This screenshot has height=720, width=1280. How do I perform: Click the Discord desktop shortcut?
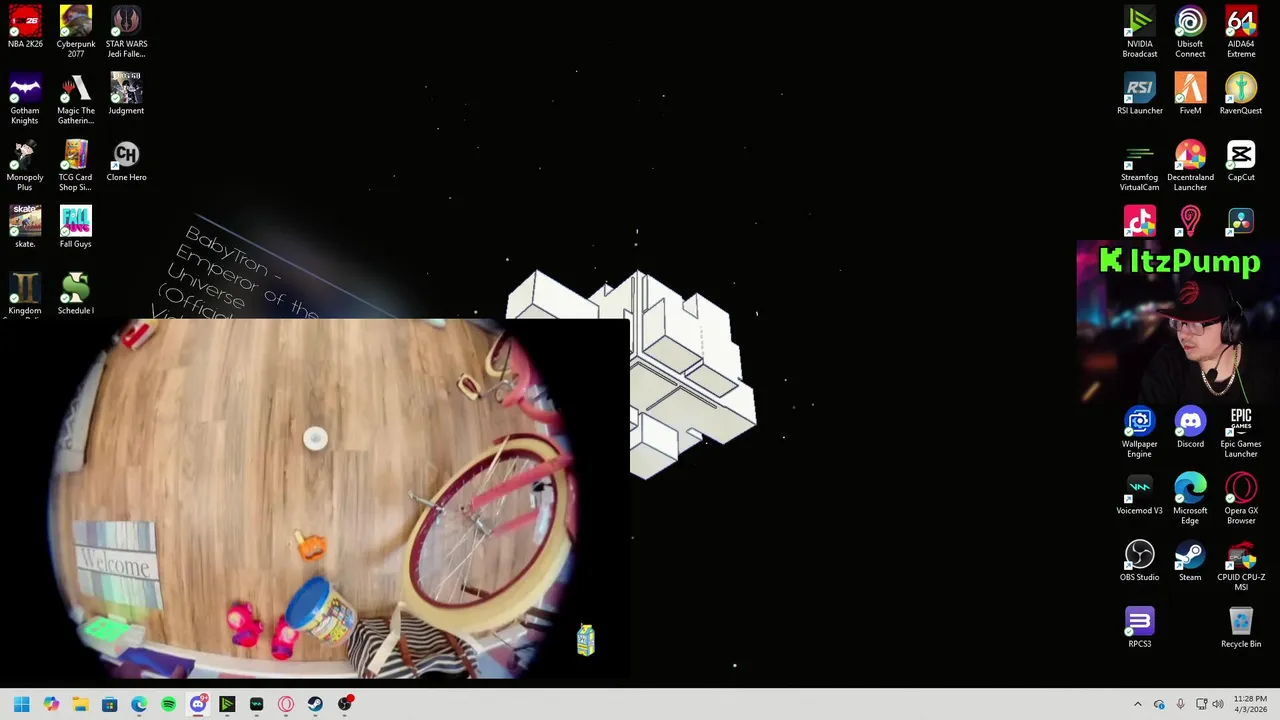pyautogui.click(x=1190, y=427)
